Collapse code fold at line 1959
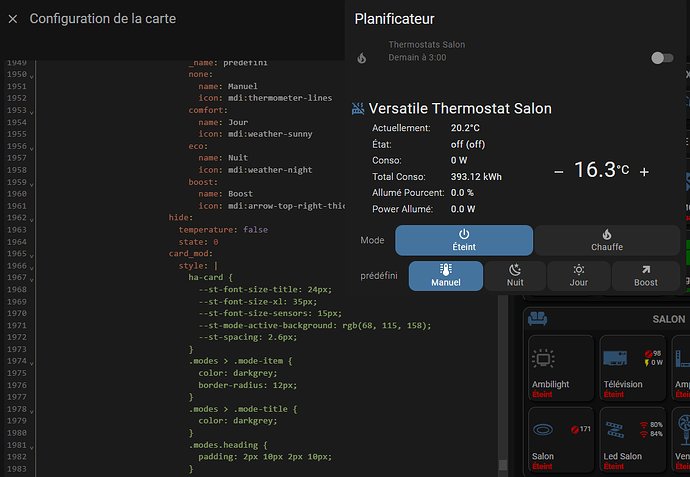Screen dimensions: 690x477 pos(32,183)
